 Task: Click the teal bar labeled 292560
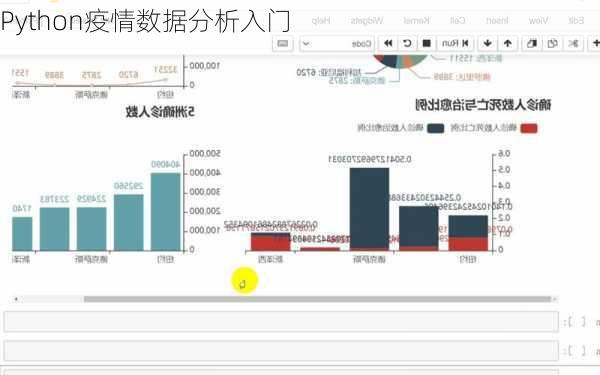coord(129,222)
